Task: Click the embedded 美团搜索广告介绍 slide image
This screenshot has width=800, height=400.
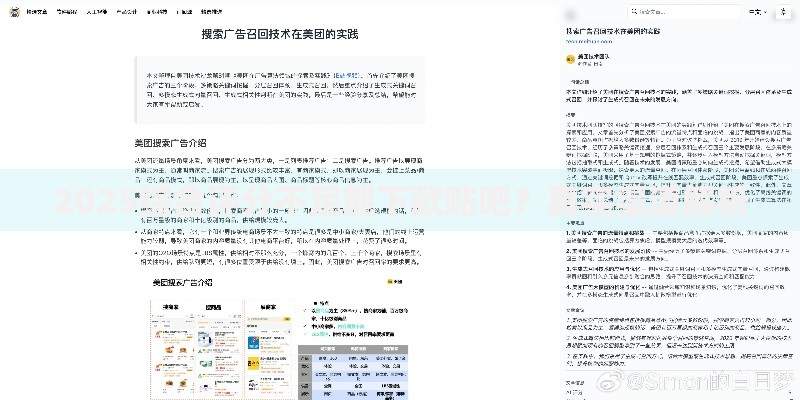Action: click(x=280, y=336)
